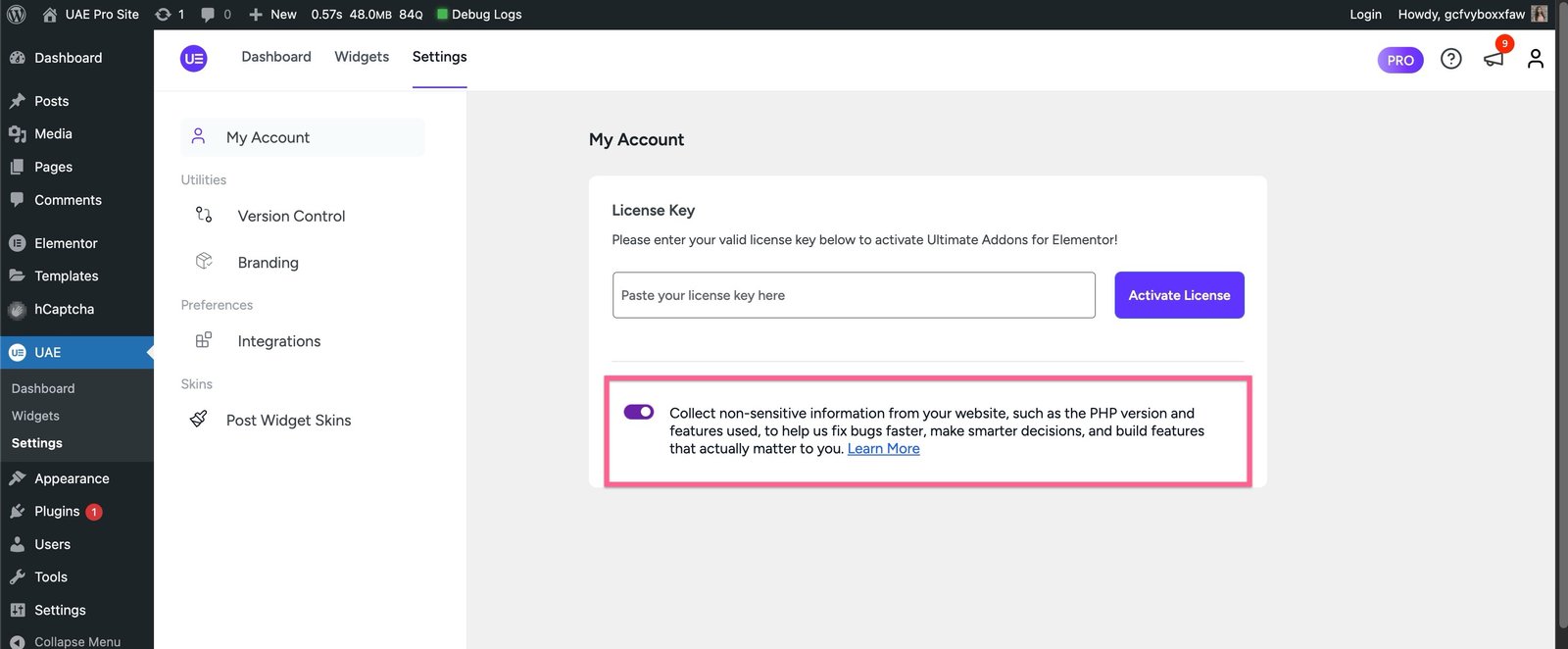Open the Howdy user account menu
Image resolution: width=1568 pixels, height=649 pixels.
[1470, 14]
